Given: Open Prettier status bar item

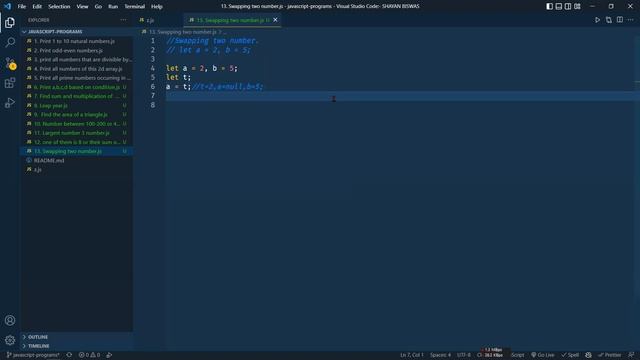Looking at the screenshot, I should coord(609,355).
